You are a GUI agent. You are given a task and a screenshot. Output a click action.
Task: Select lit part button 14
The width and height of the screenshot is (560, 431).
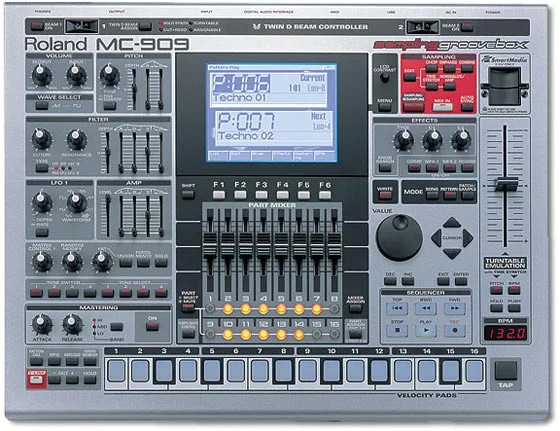coord(299,335)
